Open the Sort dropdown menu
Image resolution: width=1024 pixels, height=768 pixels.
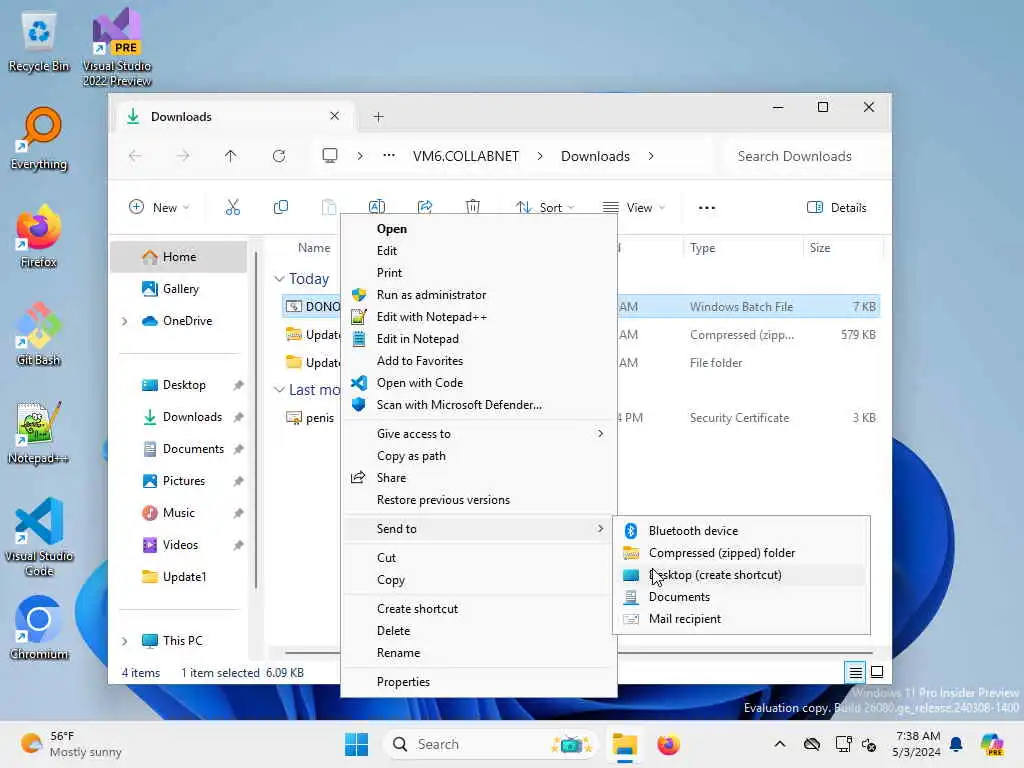545,208
